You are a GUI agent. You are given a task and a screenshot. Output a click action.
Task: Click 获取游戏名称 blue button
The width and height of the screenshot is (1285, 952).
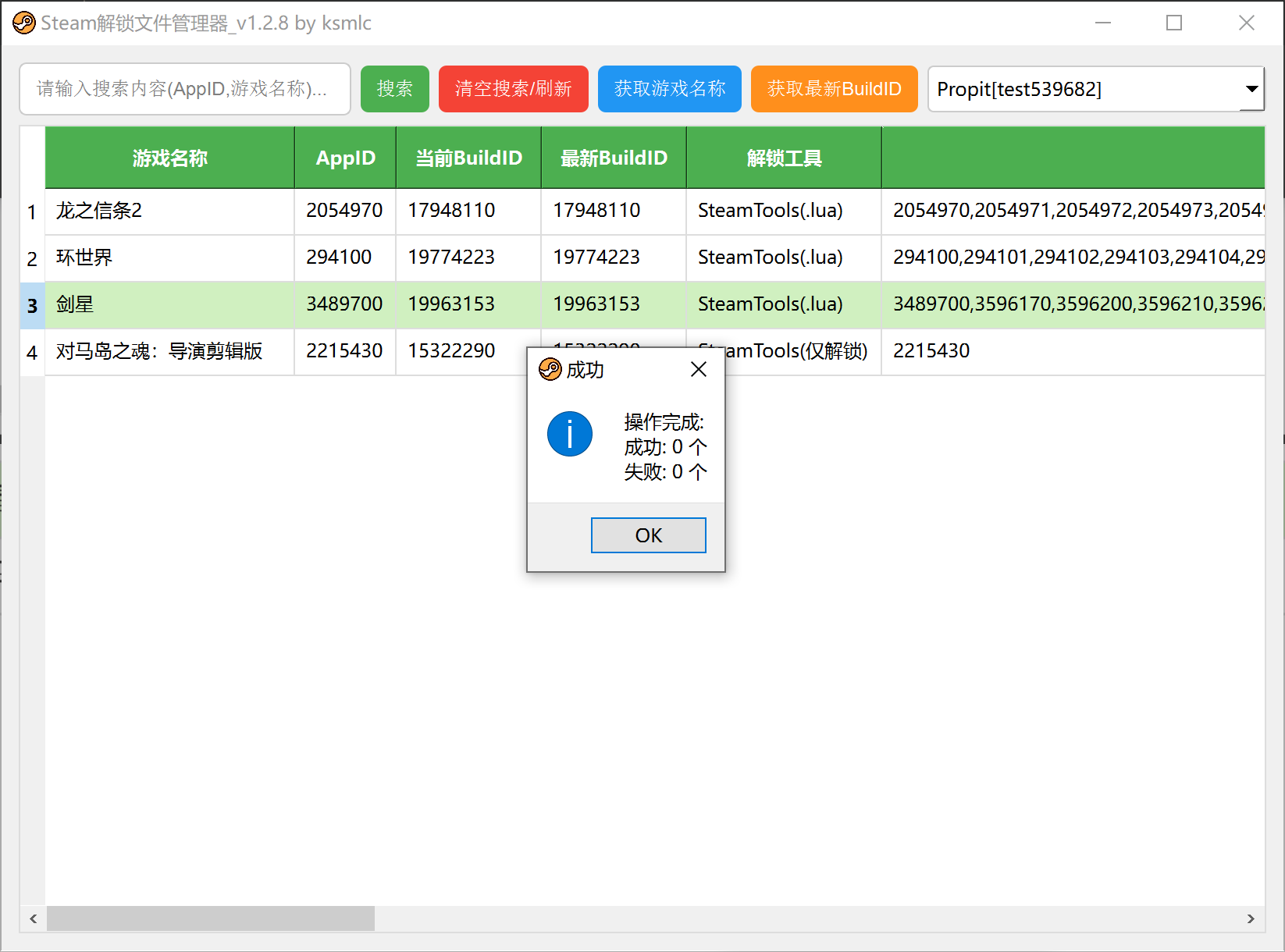(669, 89)
